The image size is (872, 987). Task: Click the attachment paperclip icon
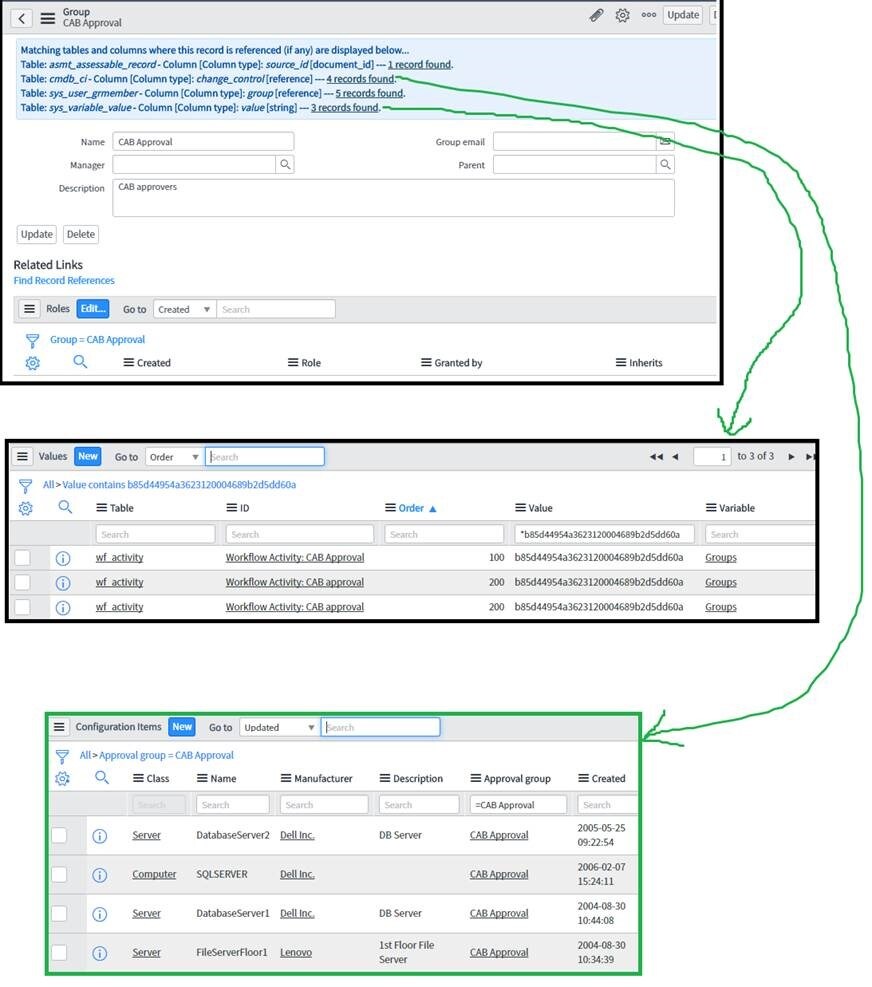point(596,15)
